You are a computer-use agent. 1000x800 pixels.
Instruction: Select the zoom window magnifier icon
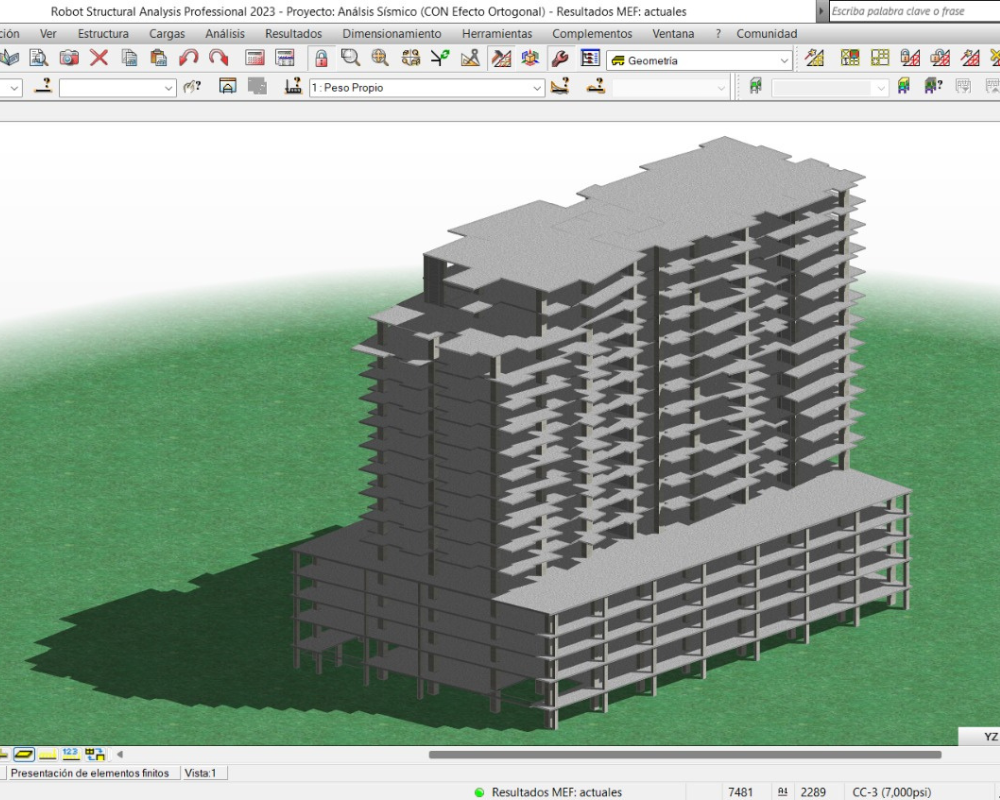350,58
